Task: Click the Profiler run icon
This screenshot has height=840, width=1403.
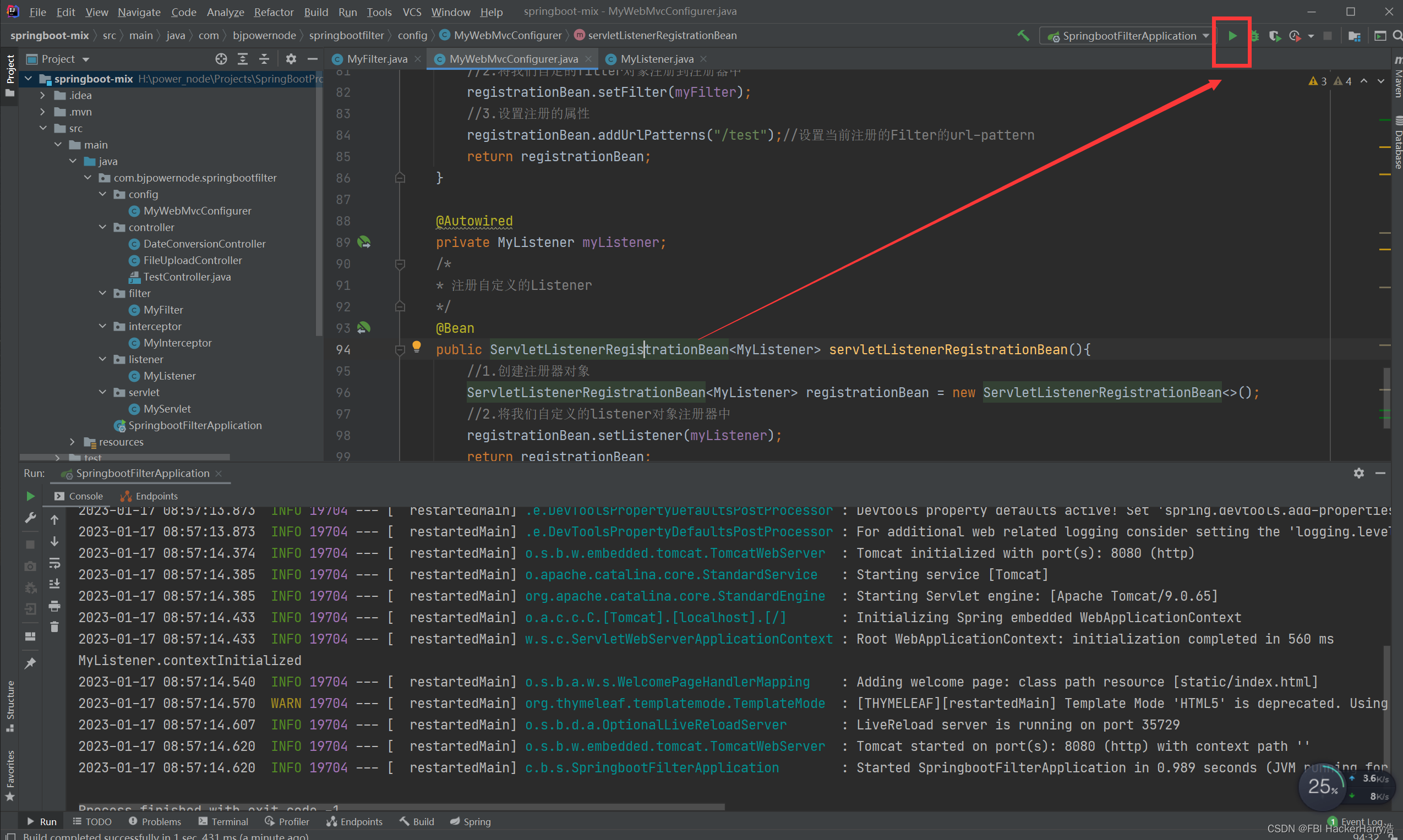Action: pyautogui.click(x=1295, y=36)
